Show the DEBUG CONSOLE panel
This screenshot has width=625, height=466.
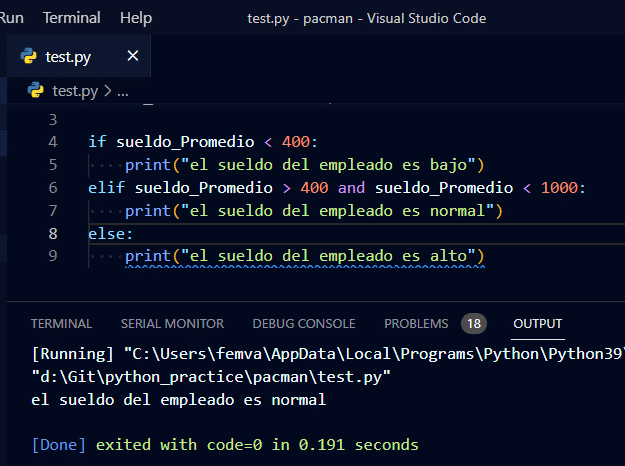(303, 324)
